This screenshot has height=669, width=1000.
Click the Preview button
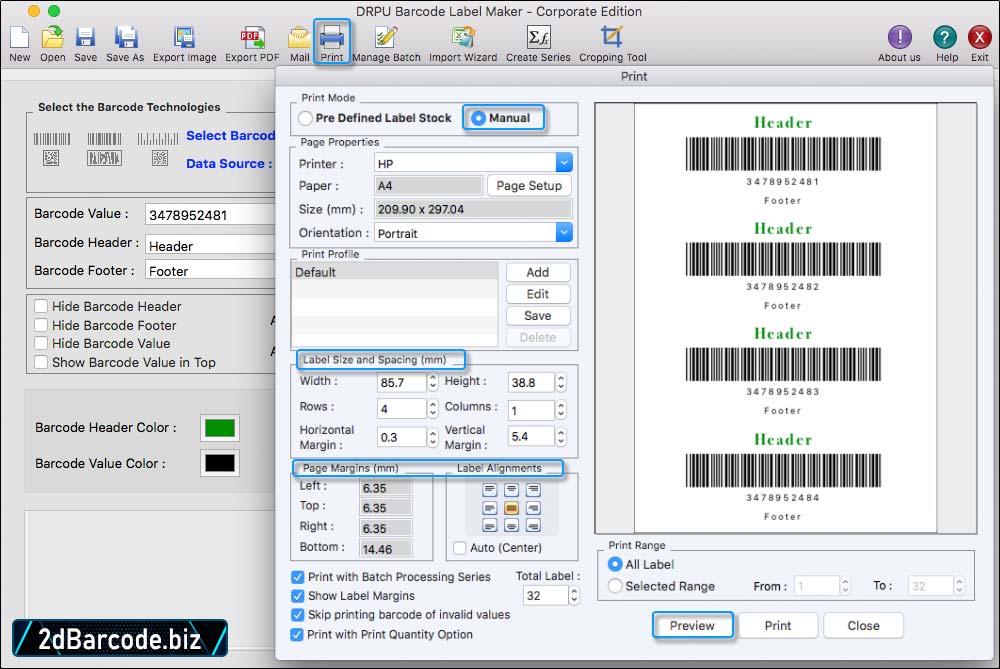point(692,626)
